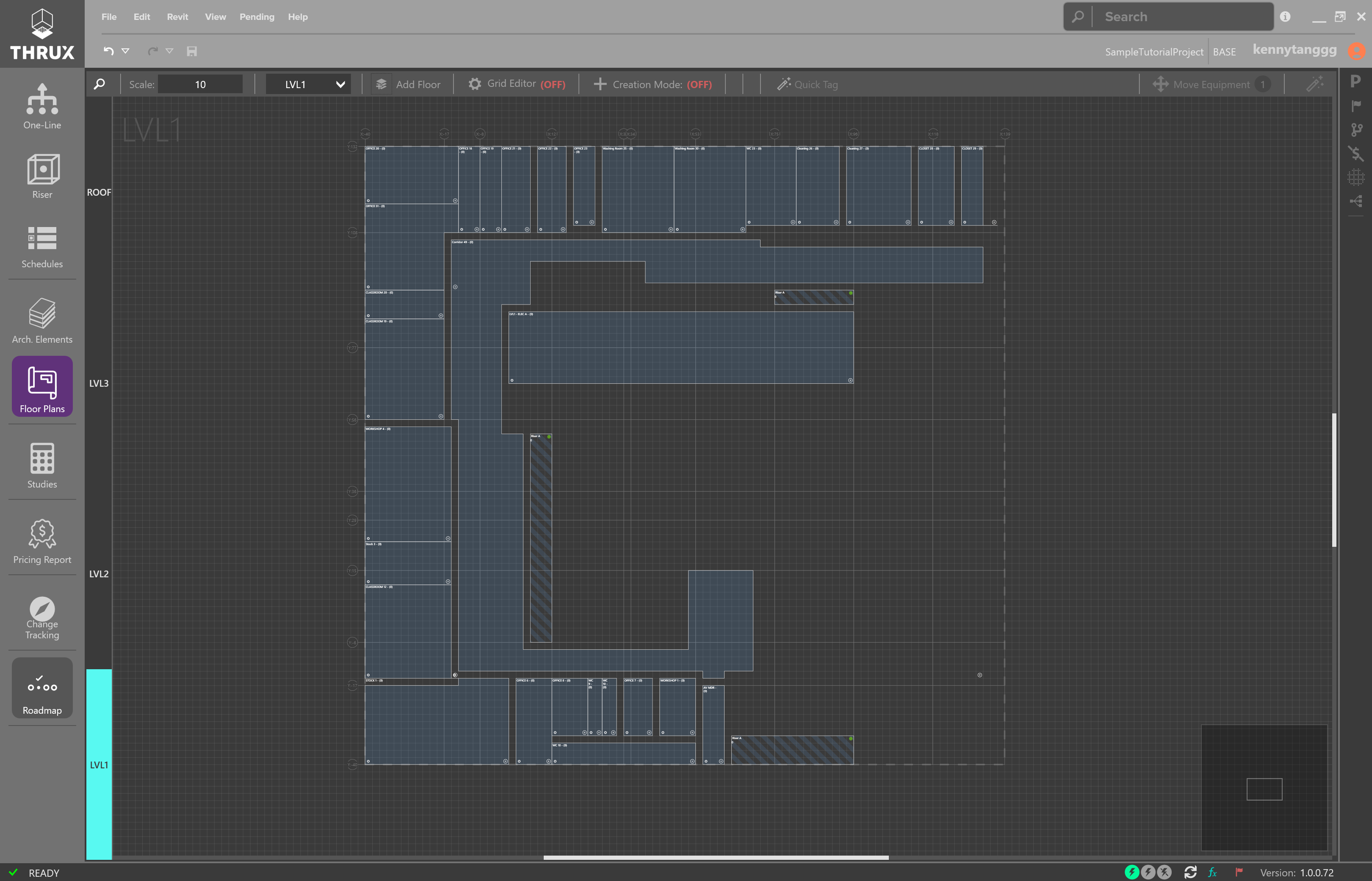Select the Floor Plans view
Screen dimensions: 1372x881
click(42, 387)
